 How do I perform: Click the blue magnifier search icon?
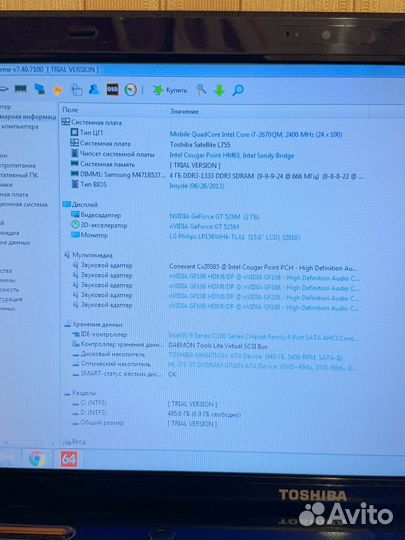coord(238,90)
